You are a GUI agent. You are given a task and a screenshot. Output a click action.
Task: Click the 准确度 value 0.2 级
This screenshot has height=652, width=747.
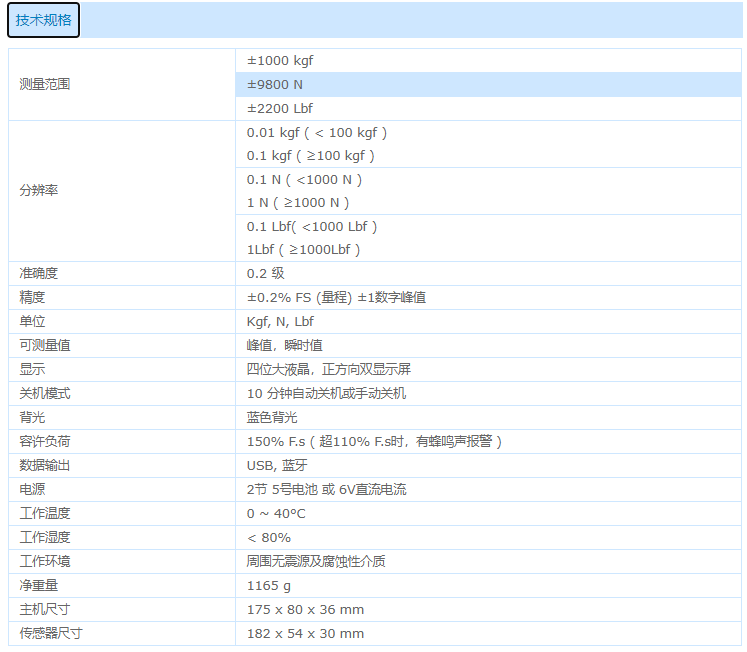pos(266,273)
